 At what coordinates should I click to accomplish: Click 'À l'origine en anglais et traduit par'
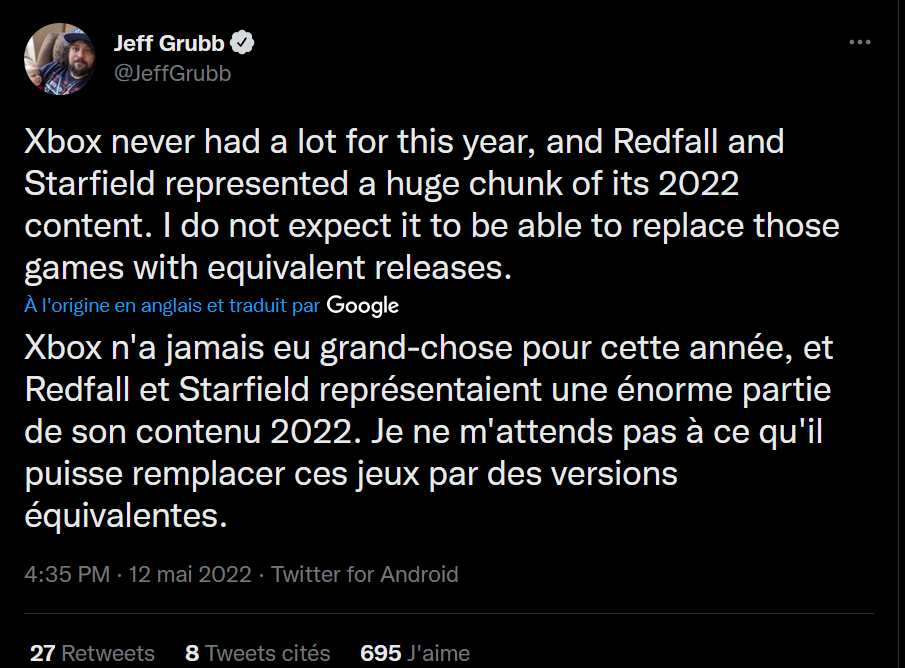(172, 305)
